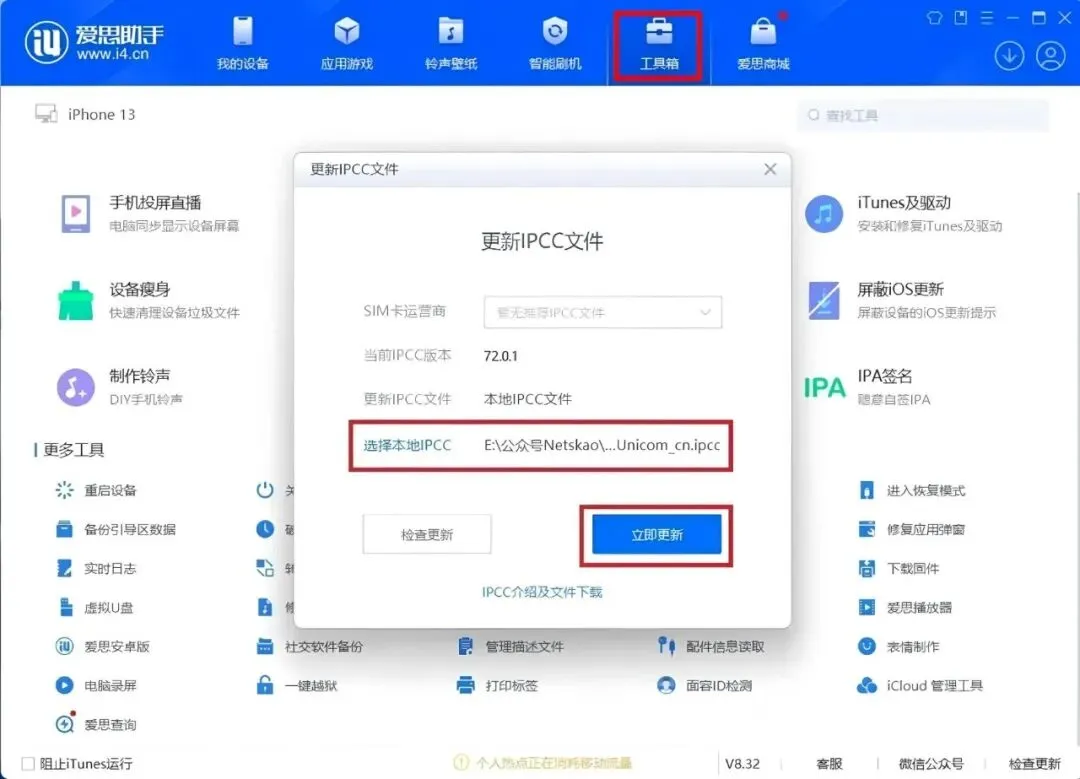Open 手机投屏直播 tool
Viewport: 1080px width, 779px height.
[x=150, y=214]
